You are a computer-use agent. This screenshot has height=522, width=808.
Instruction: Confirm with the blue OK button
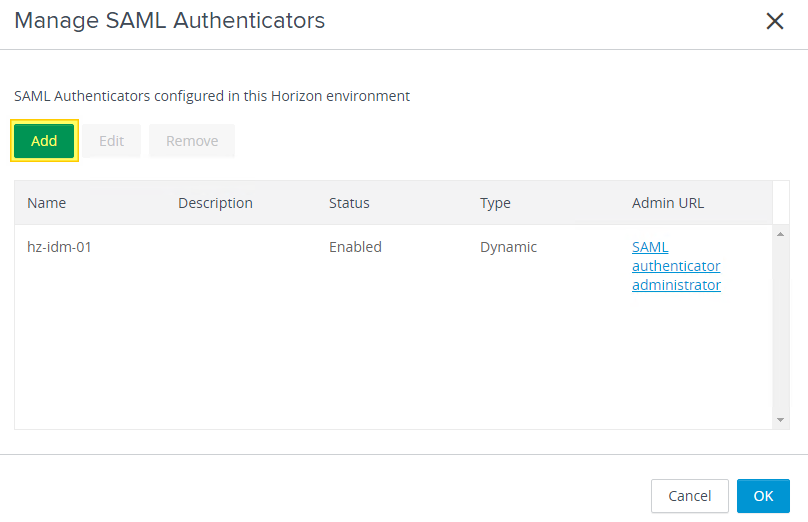pyautogui.click(x=763, y=496)
